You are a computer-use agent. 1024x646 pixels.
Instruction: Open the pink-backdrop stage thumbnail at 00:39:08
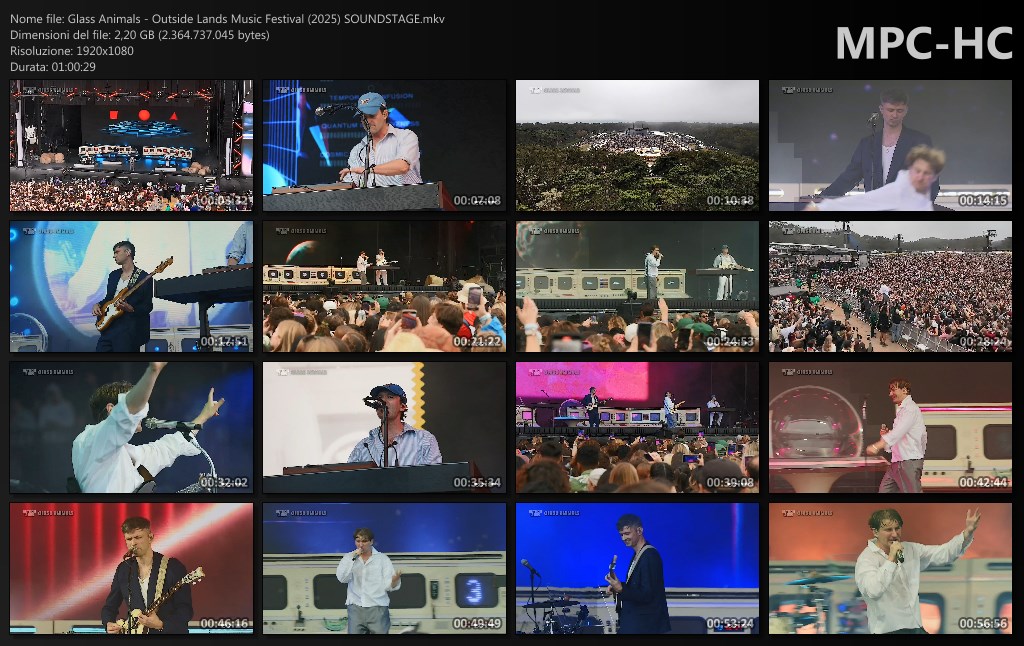(x=637, y=427)
